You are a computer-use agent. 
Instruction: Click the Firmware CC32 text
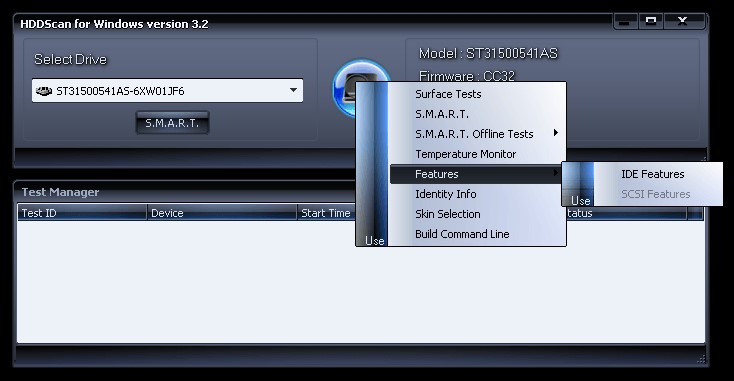point(467,76)
